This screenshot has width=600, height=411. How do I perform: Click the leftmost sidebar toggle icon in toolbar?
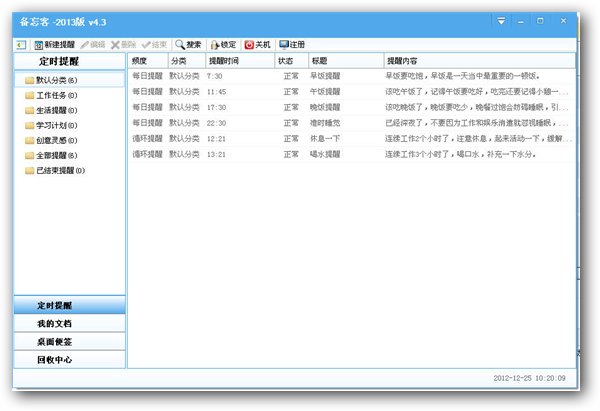click(x=20, y=45)
